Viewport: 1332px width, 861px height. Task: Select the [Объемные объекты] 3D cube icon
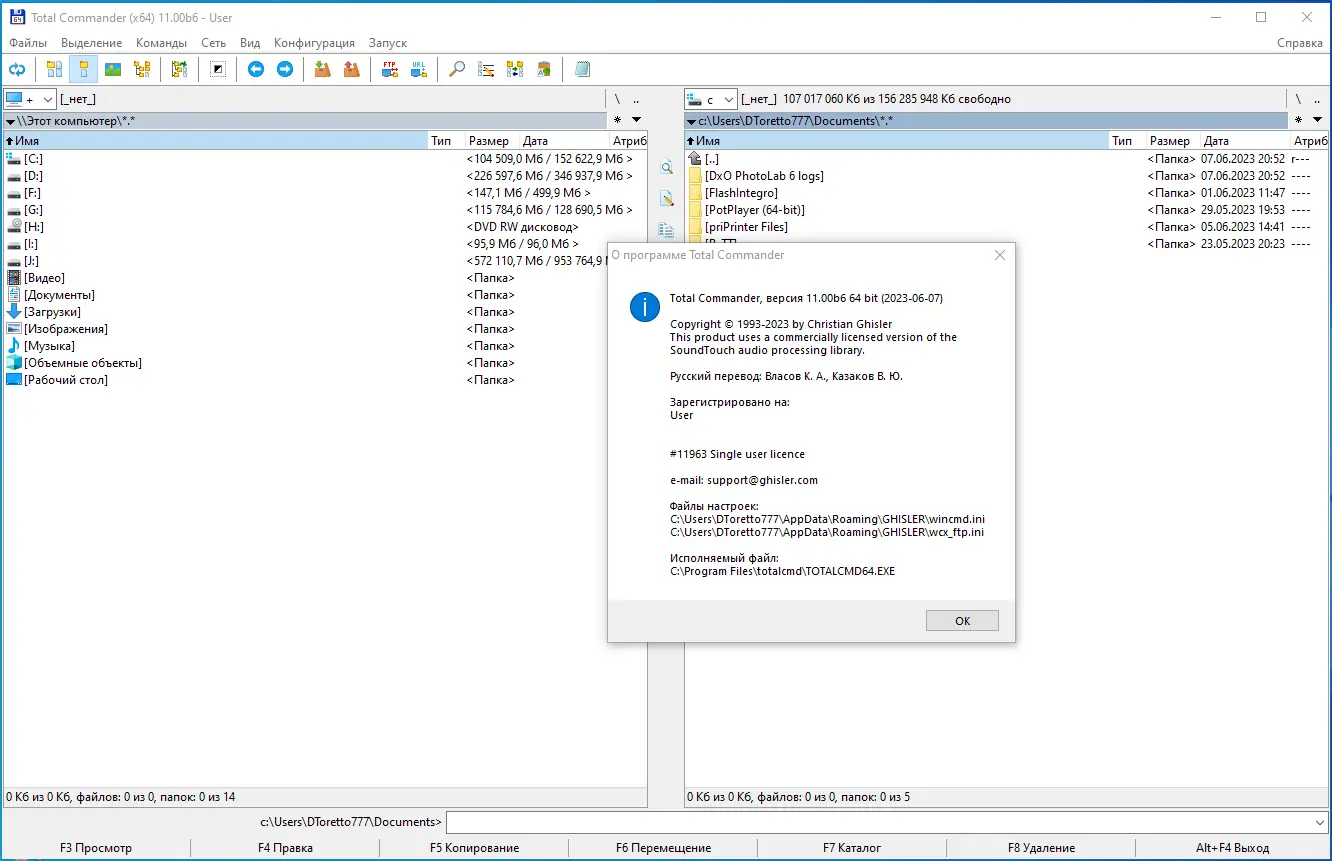pyautogui.click(x=14, y=363)
